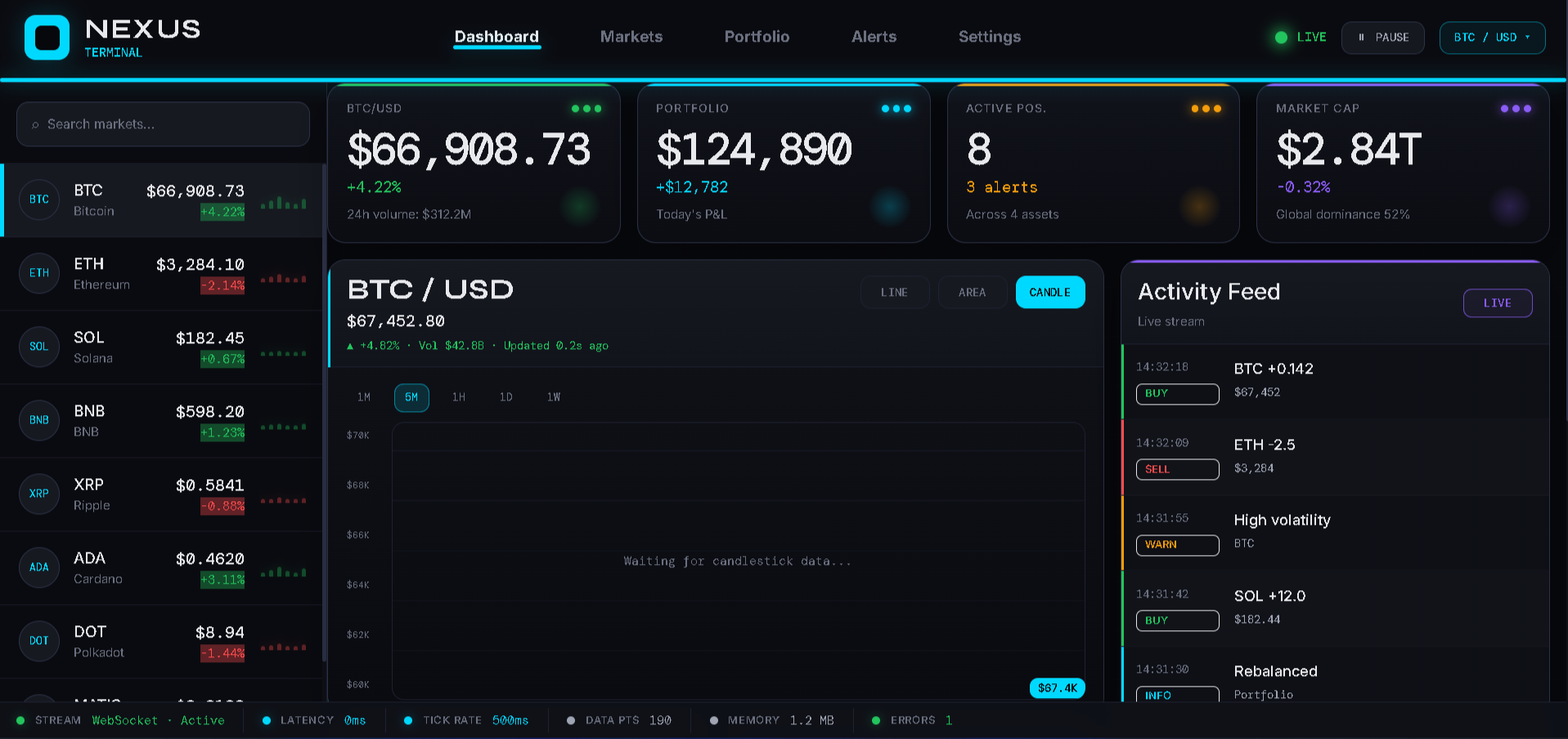The image size is (1568, 739).
Task: Click the DOT coin icon in market list
Action: pyautogui.click(x=39, y=641)
